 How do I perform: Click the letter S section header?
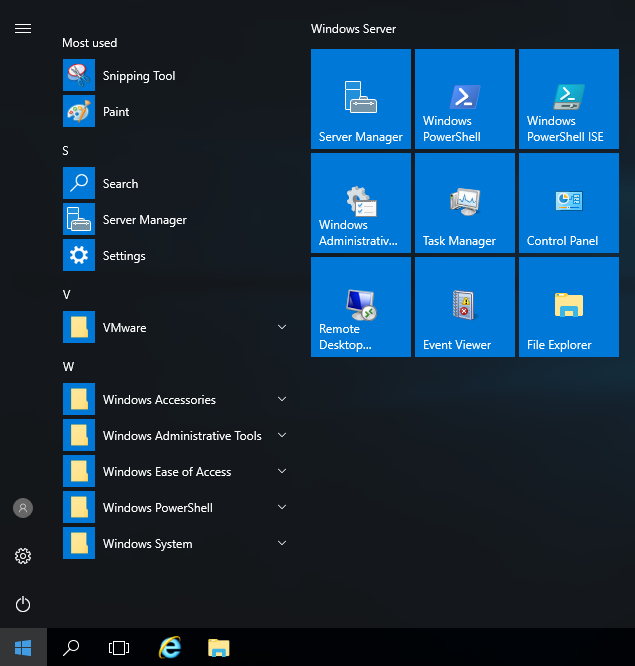65,151
